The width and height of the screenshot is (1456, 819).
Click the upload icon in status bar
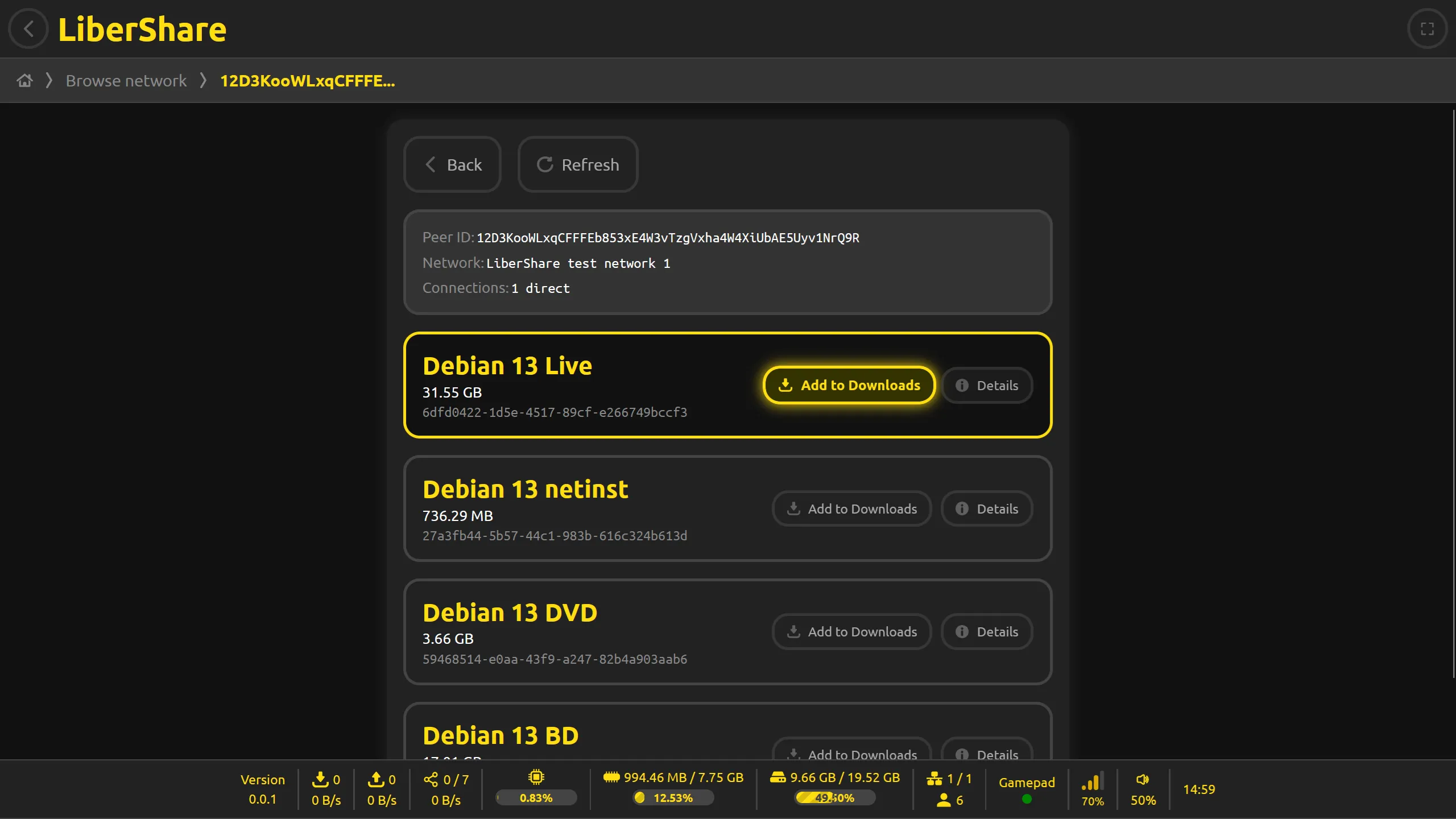[x=376, y=779]
